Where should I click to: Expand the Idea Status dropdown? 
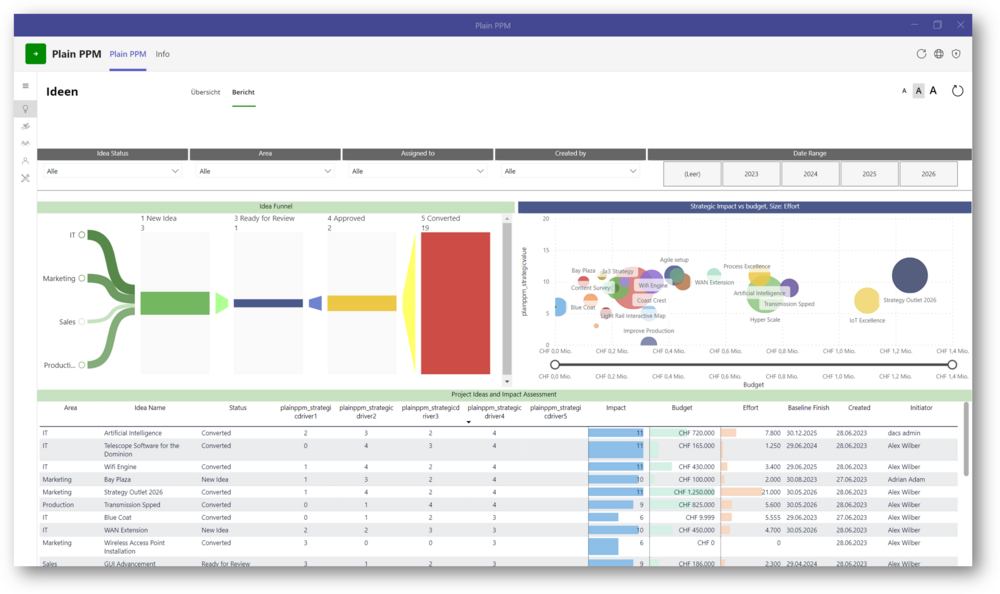coord(112,171)
